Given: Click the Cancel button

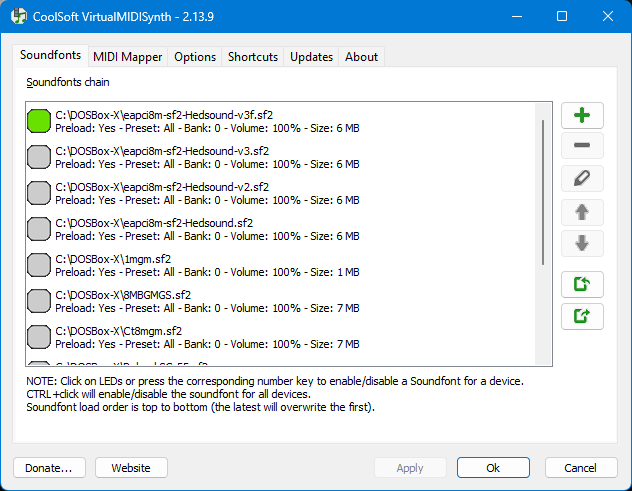Looking at the screenshot, I should tap(580, 468).
